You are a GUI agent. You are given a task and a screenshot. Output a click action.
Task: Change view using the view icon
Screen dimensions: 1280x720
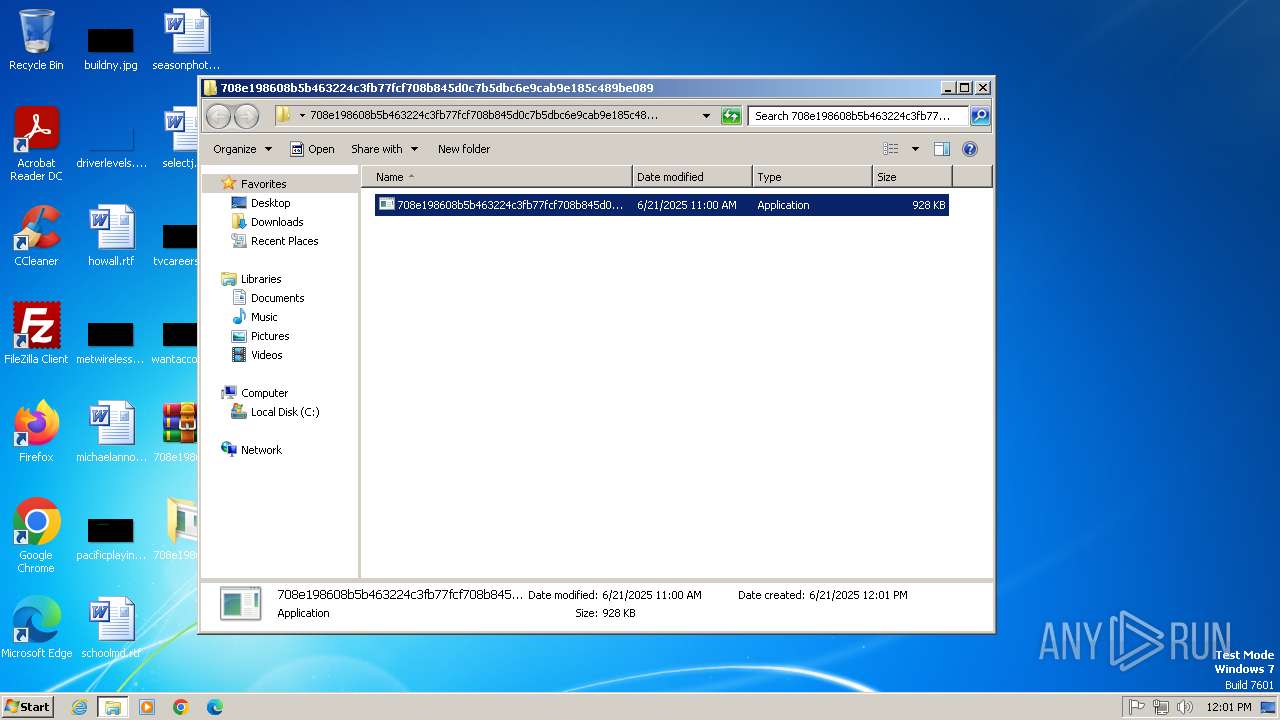click(x=890, y=149)
